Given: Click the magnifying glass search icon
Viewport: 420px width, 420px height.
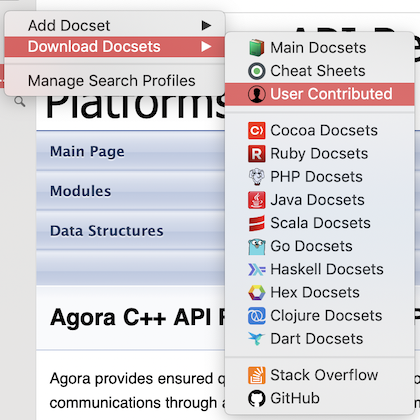Looking at the screenshot, I should pos(20,102).
